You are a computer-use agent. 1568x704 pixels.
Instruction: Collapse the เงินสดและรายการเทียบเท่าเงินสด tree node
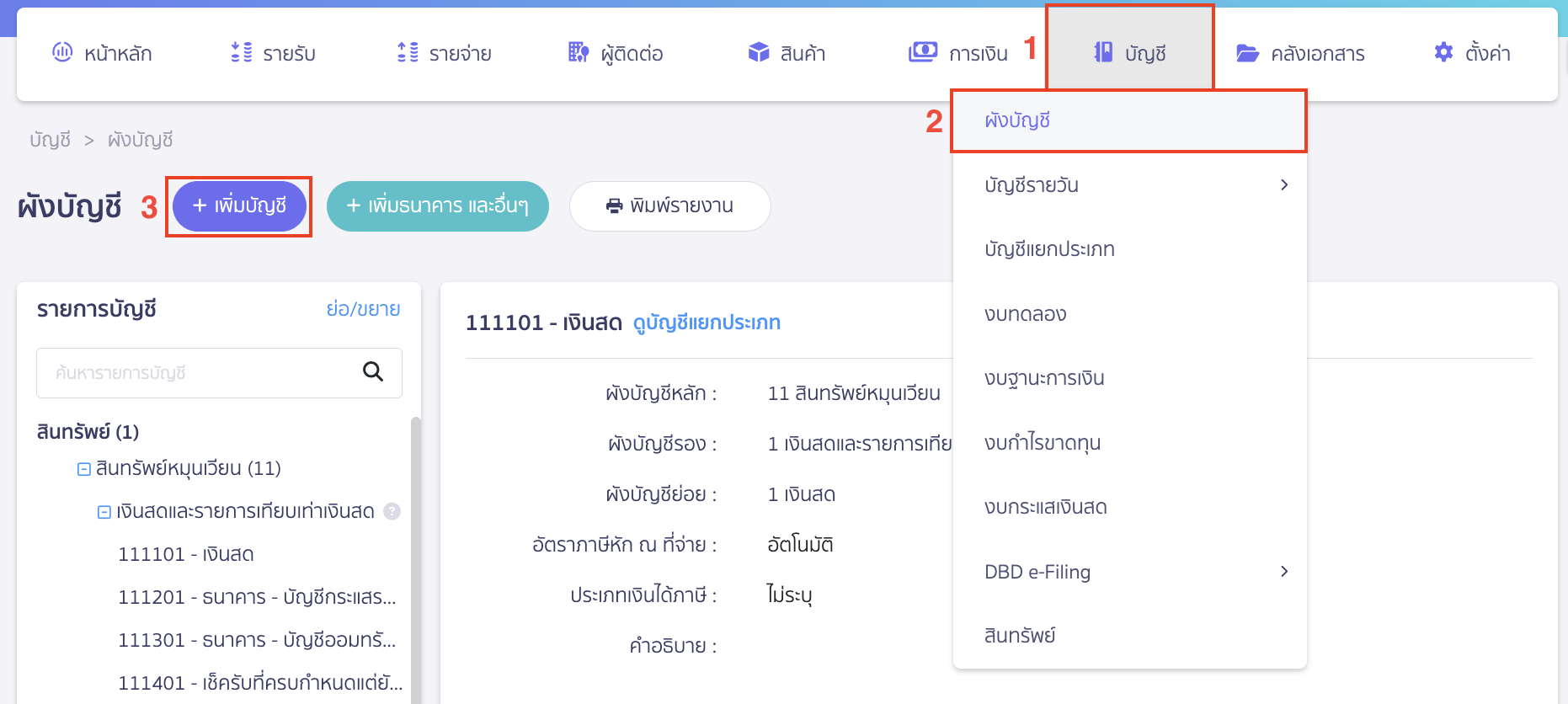(x=104, y=512)
